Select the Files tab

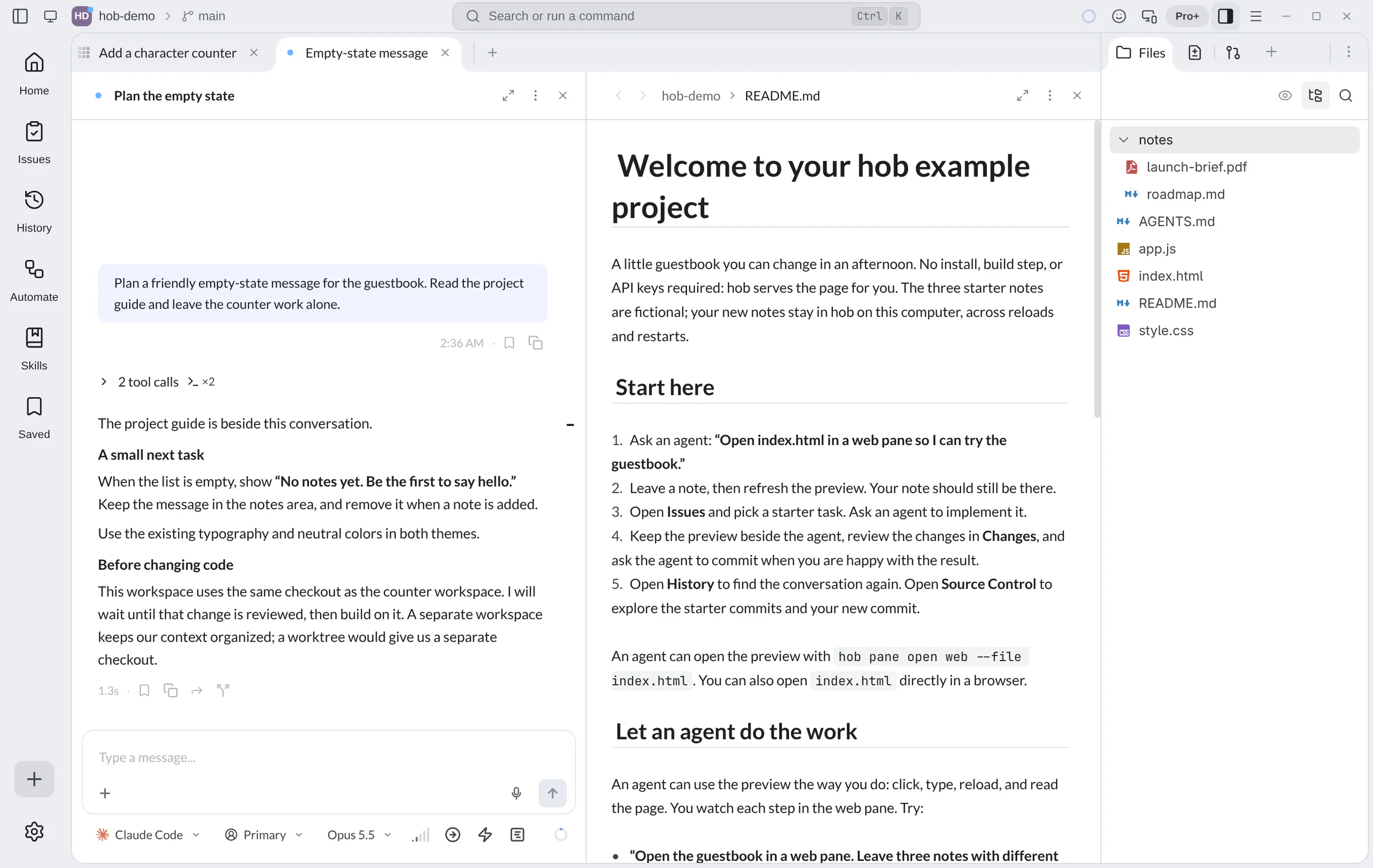click(1140, 53)
